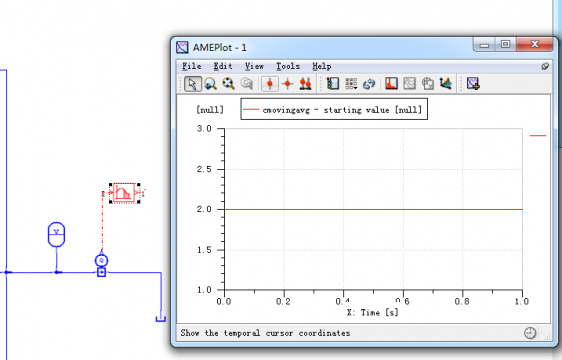Click the blue refresh arrows icon
Image resolution: width=562 pixels, height=360 pixels.
point(369,84)
